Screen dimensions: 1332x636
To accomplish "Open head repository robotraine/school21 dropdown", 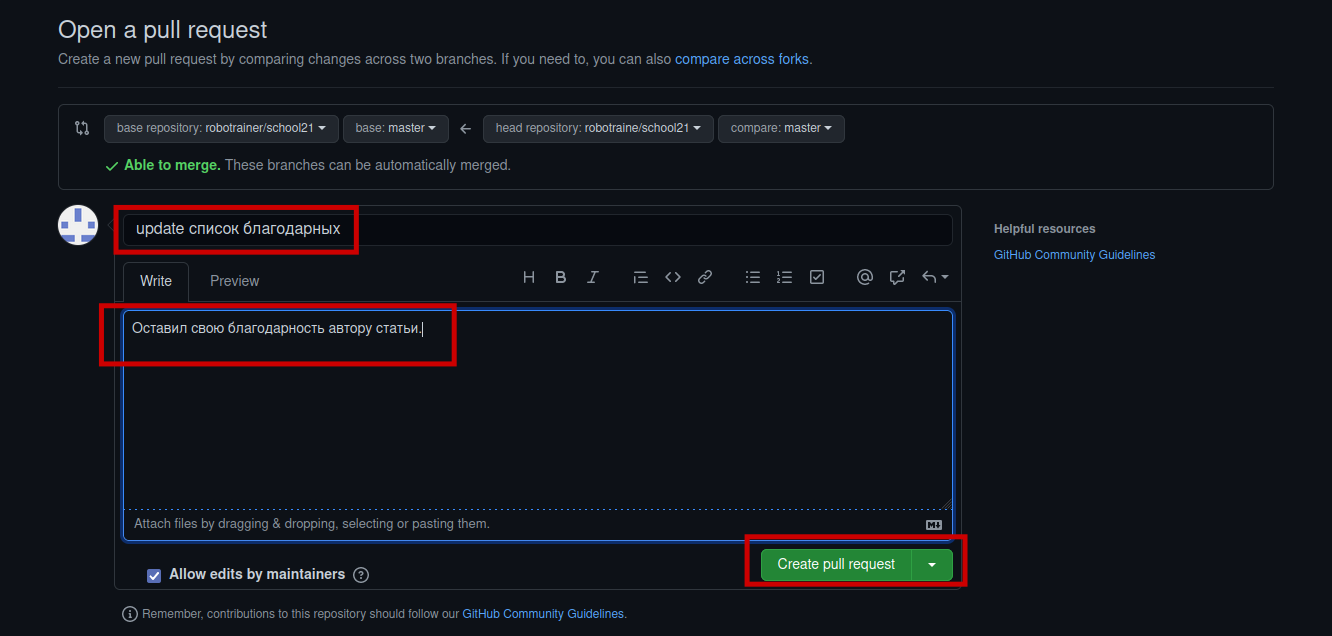I will (598, 129).
